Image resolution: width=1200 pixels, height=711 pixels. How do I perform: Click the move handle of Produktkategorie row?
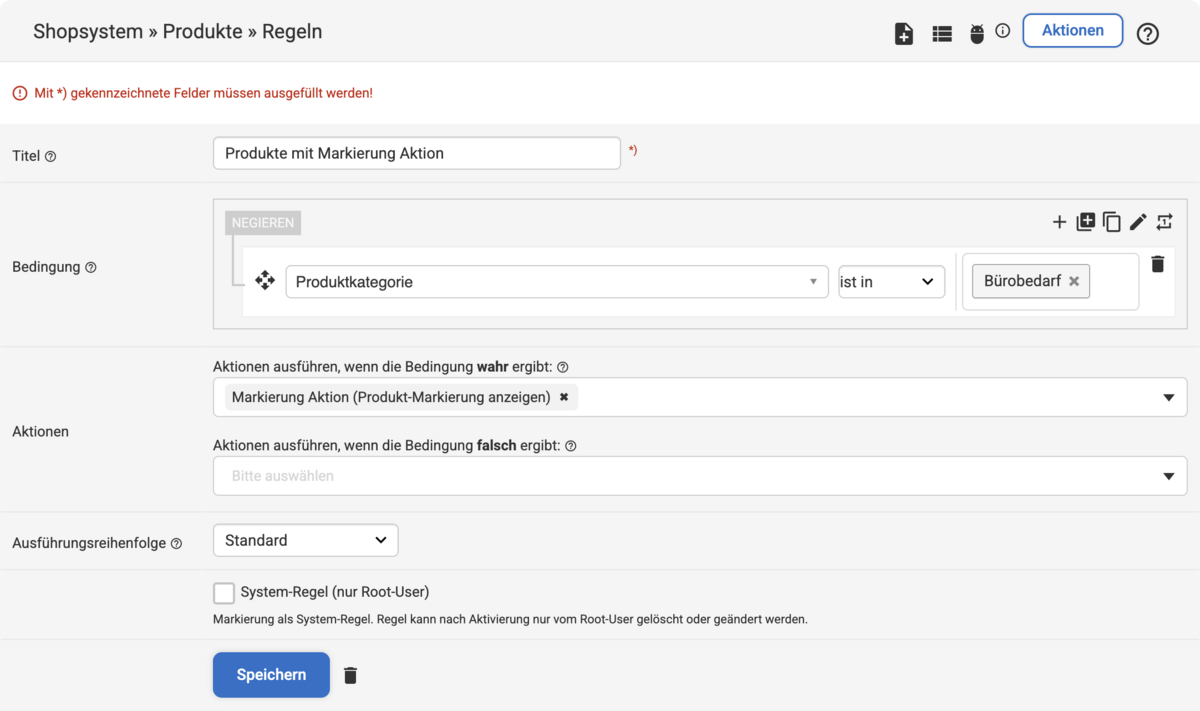265,281
